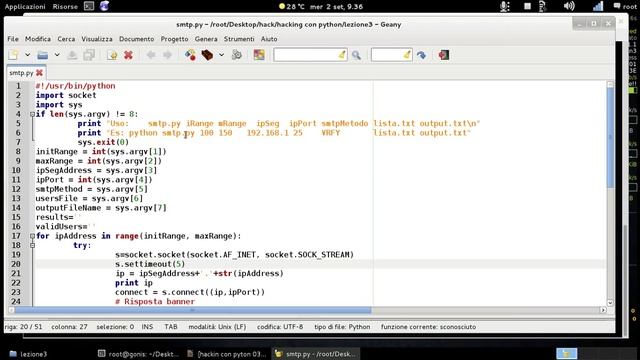The width and height of the screenshot is (640, 360).
Task: Open the build options dropdown arrow
Action: pyautogui.click(x=221, y=55)
